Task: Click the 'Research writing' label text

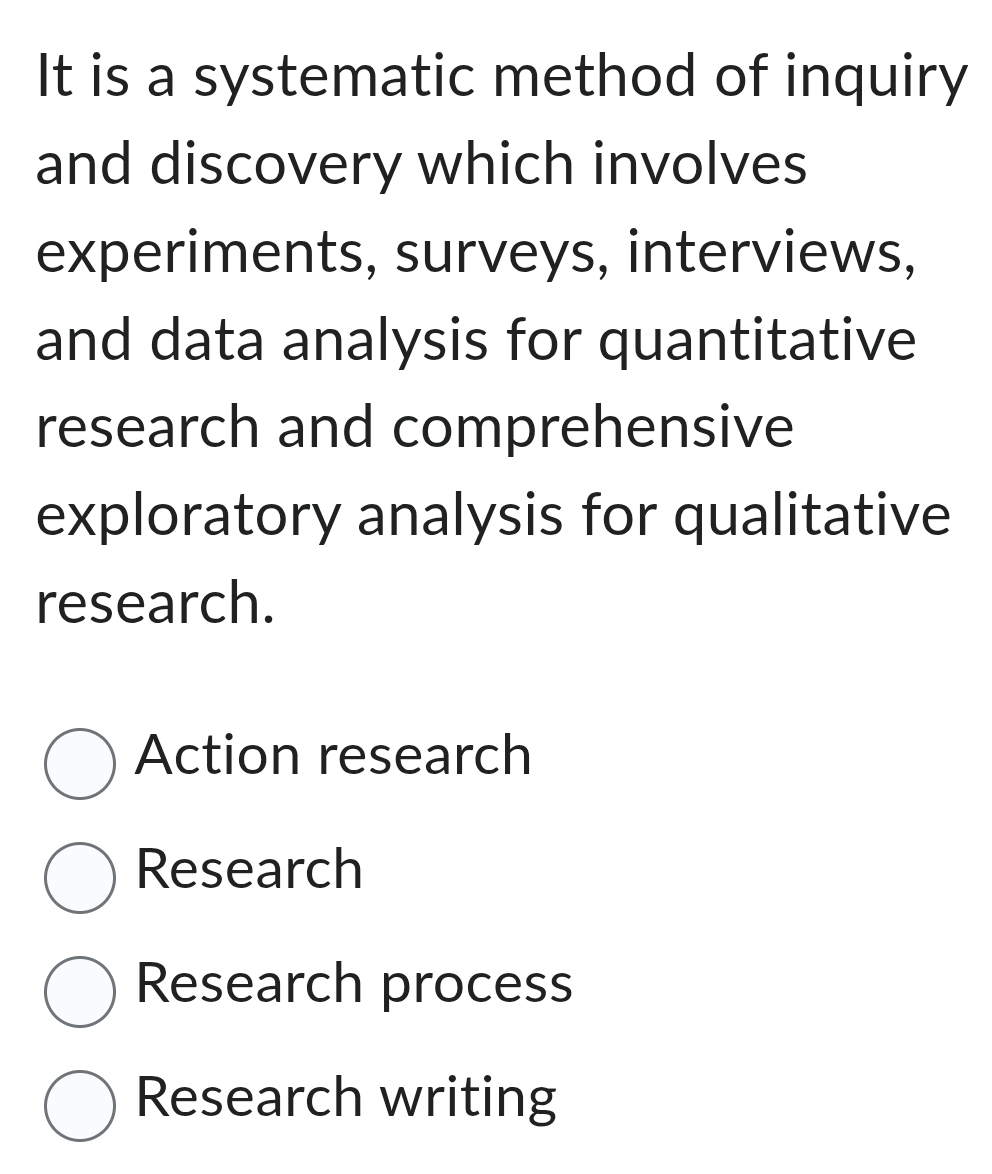Action: [x=346, y=1097]
